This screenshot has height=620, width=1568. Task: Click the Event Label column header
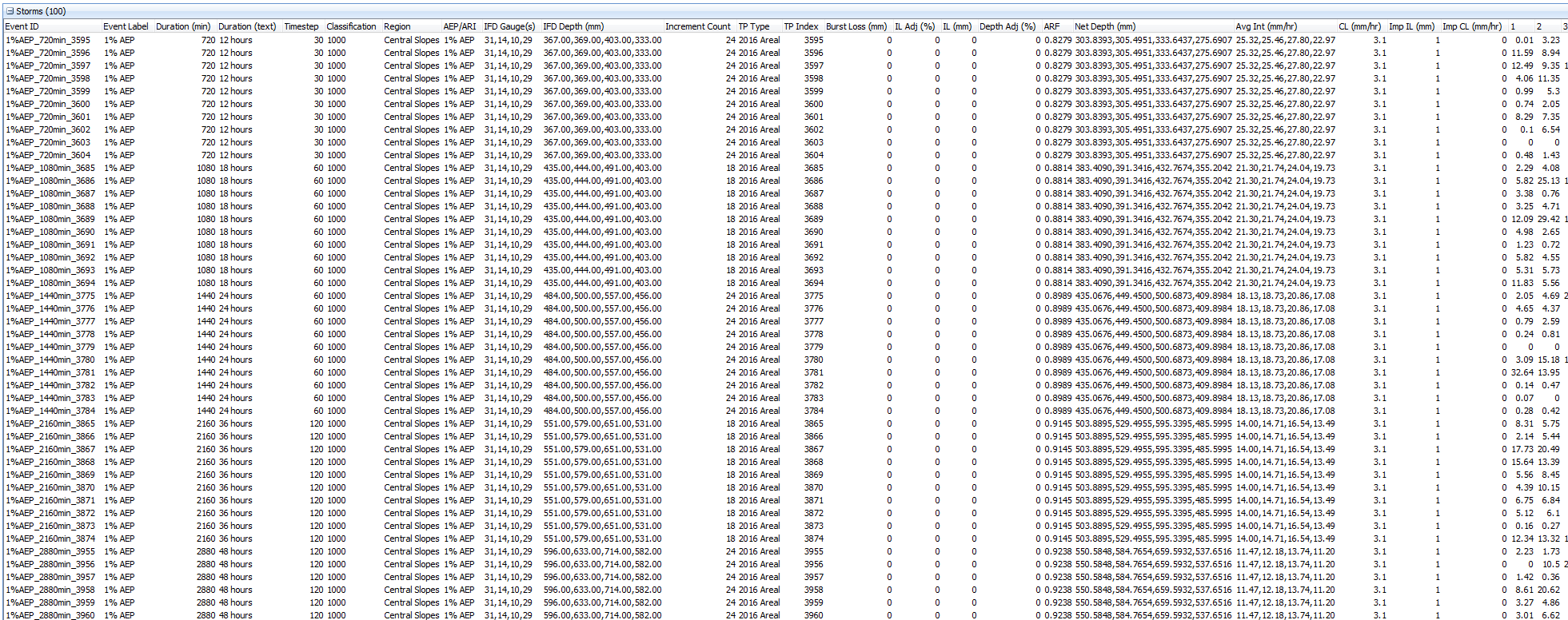(126, 26)
